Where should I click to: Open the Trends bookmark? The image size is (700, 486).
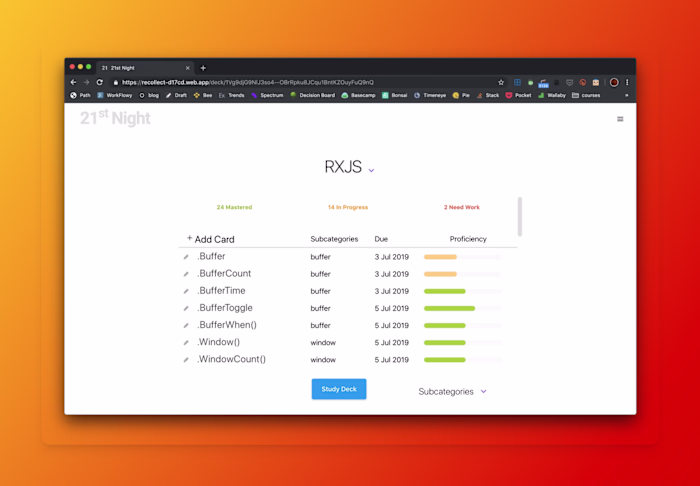231,96
